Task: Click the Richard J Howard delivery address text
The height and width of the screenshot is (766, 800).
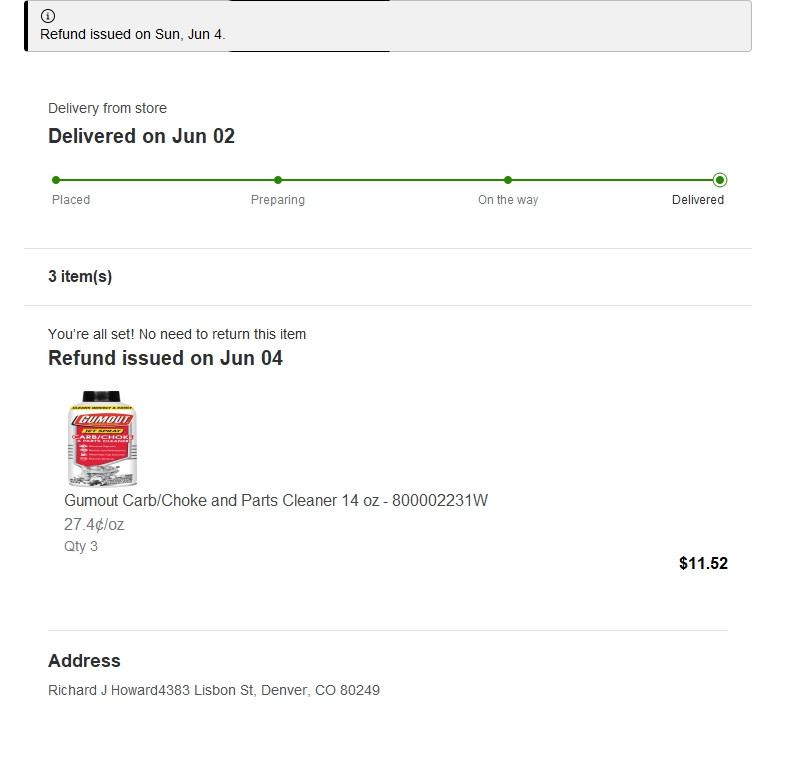Action: [x=214, y=690]
